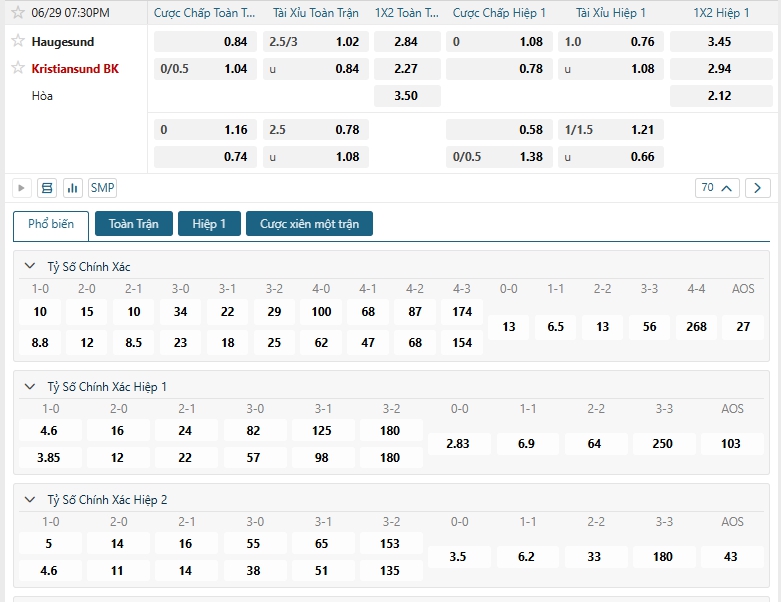Select the Phổ biến tab
Image resolution: width=781 pixels, height=602 pixels.
(51, 225)
